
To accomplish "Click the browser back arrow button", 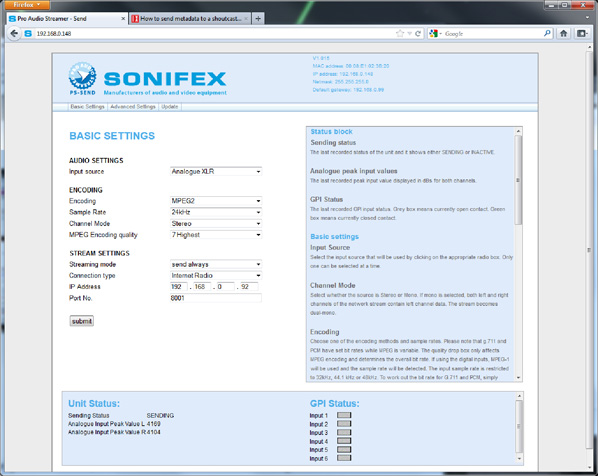I will [14, 34].
